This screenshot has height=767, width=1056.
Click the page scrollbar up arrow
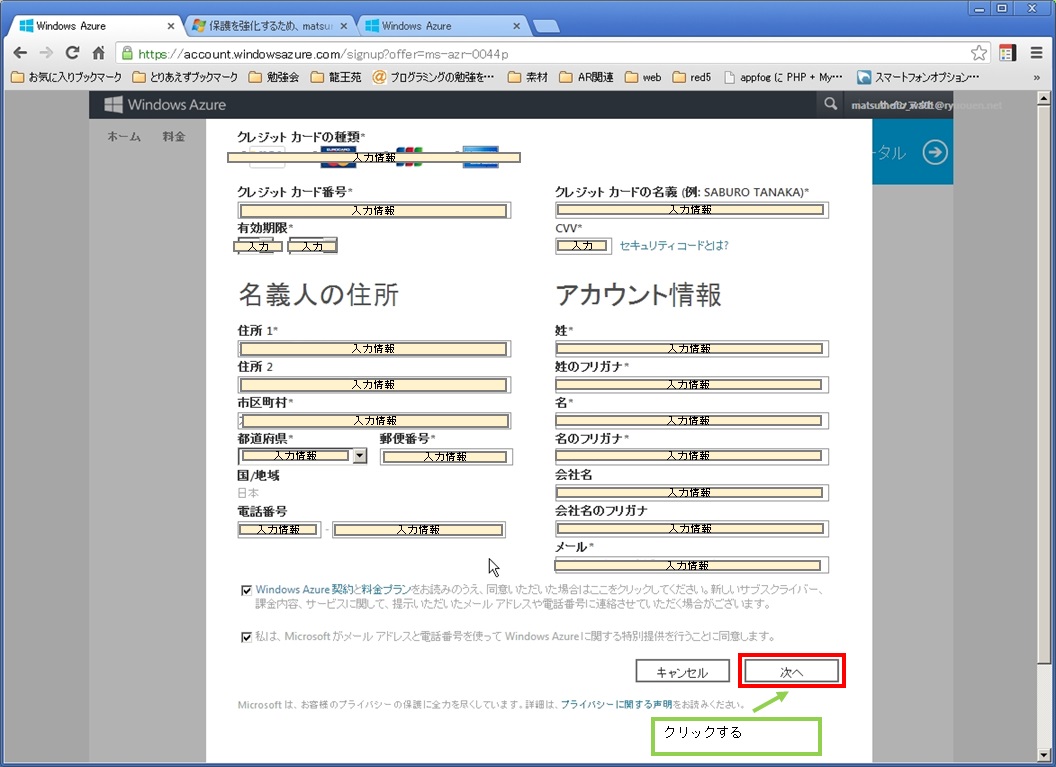[x=1043, y=98]
